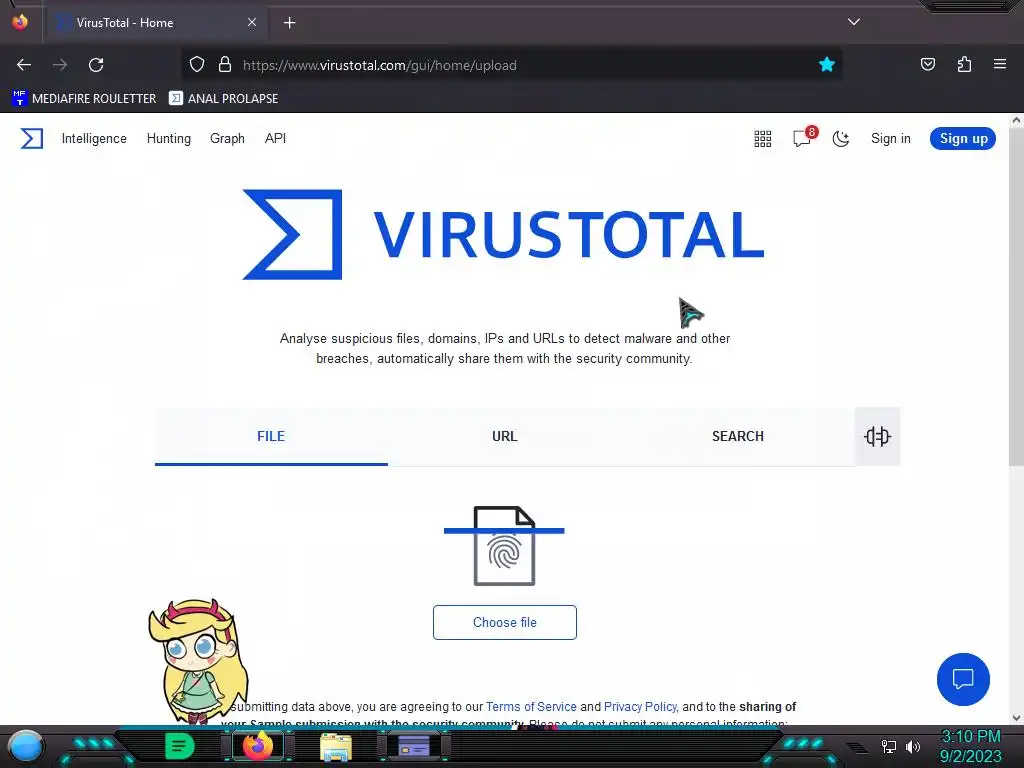Open the Firefox extensions puzzle icon
The width and height of the screenshot is (1024, 768).
coord(964,65)
